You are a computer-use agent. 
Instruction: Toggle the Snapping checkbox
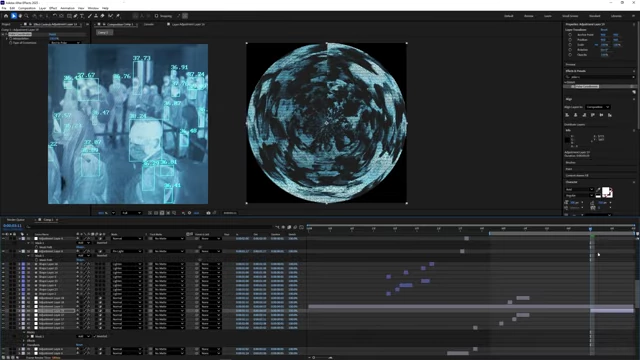point(156,16)
